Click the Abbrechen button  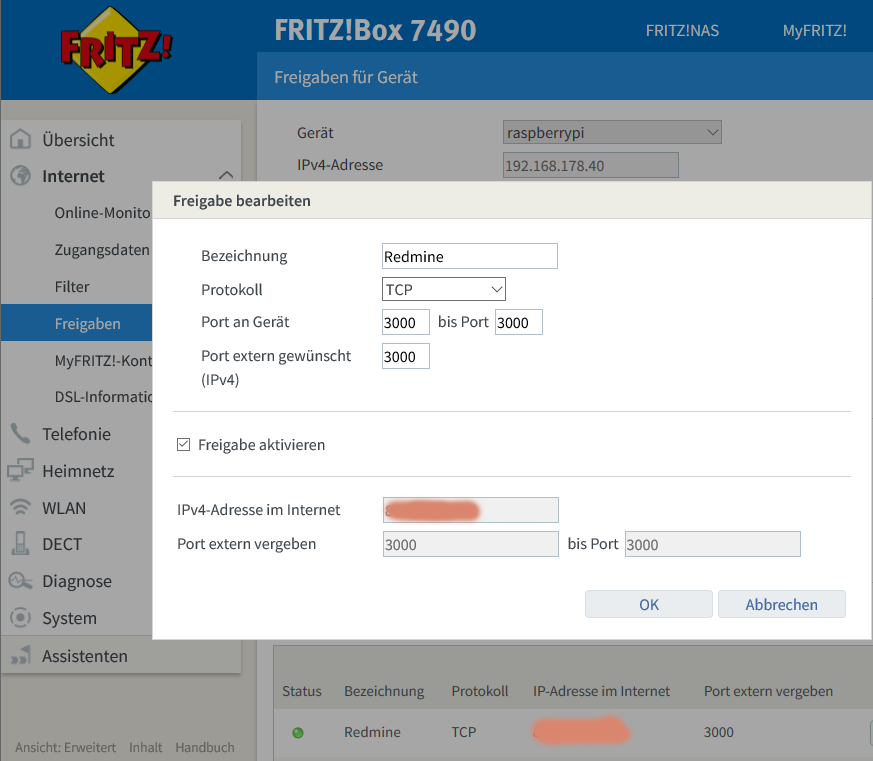[x=781, y=604]
